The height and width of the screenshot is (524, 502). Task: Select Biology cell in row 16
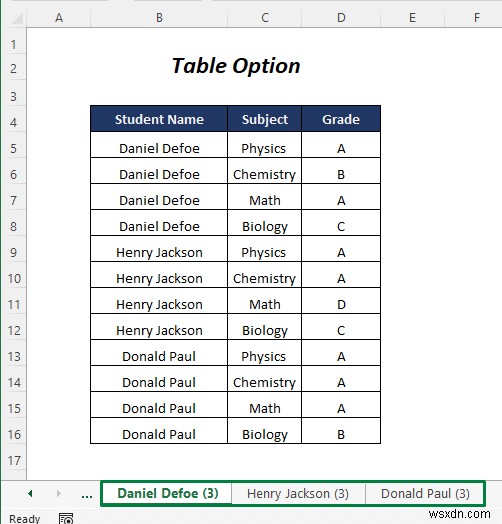click(x=265, y=434)
